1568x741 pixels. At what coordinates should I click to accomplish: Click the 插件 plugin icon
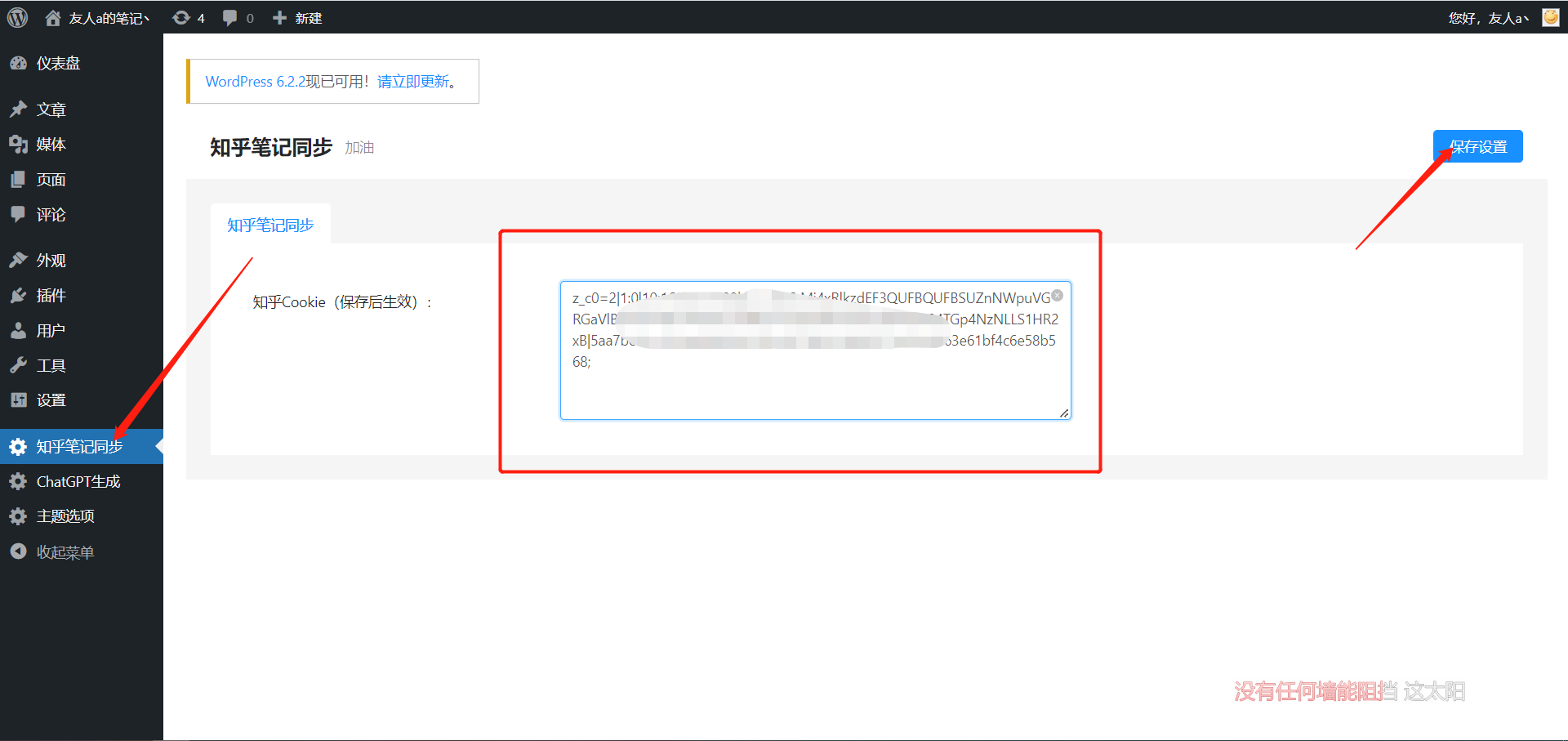tap(18, 295)
